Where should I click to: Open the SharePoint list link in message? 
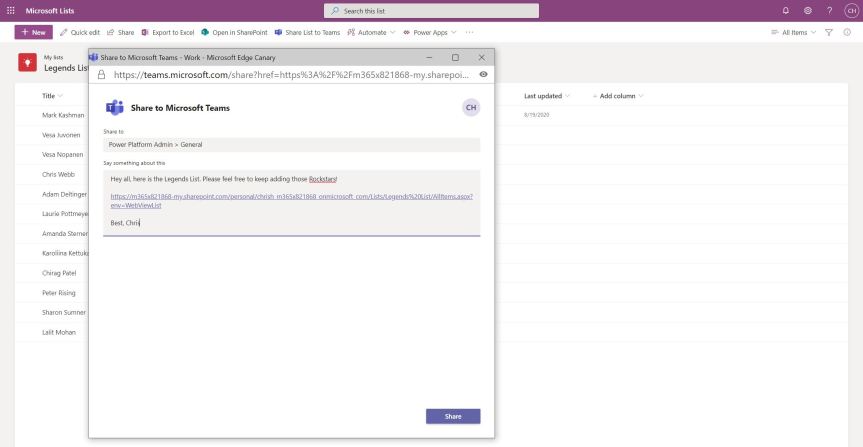292,200
